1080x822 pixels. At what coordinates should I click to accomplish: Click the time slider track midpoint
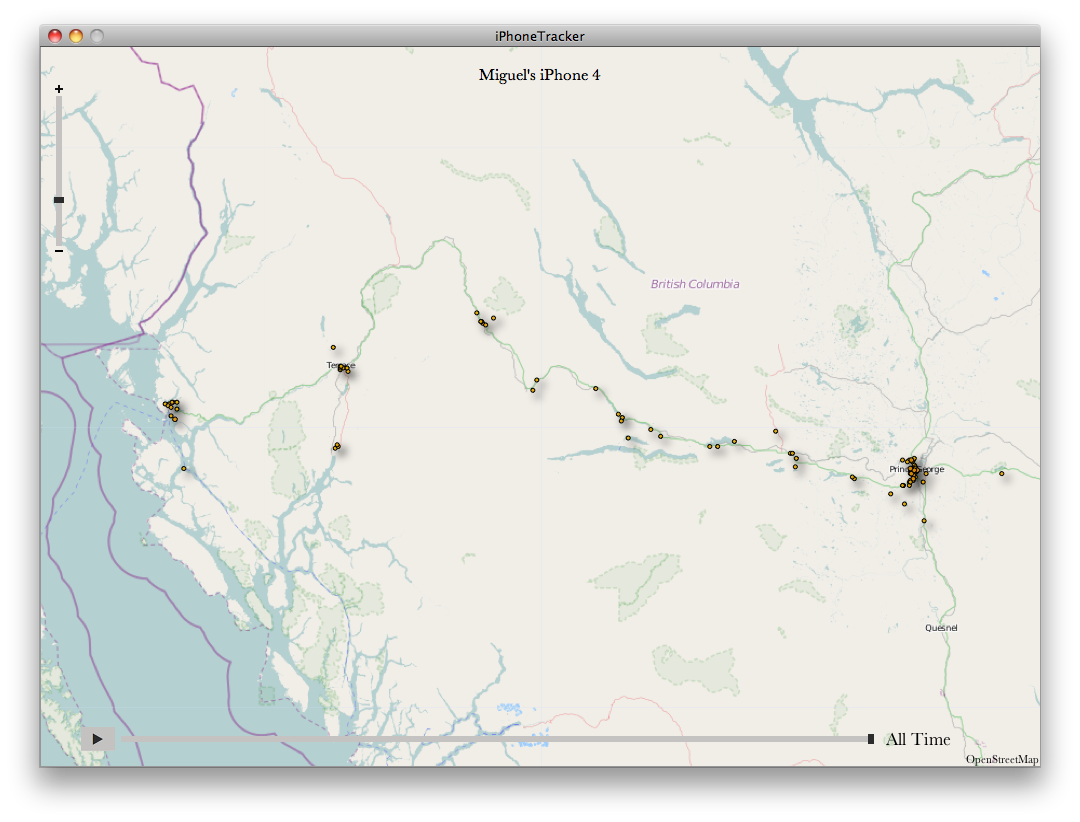pyautogui.click(x=497, y=739)
